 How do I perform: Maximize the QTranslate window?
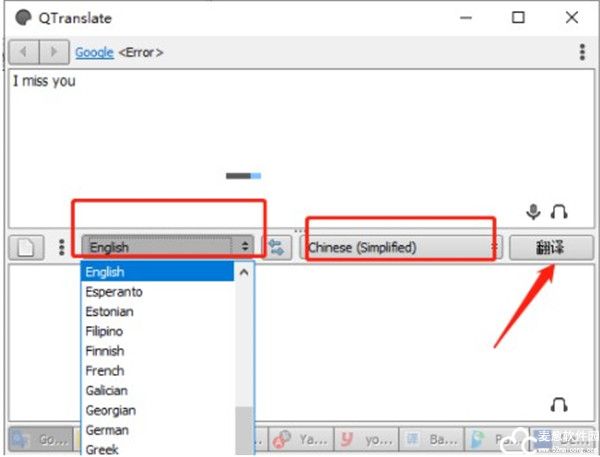pyautogui.click(x=518, y=18)
